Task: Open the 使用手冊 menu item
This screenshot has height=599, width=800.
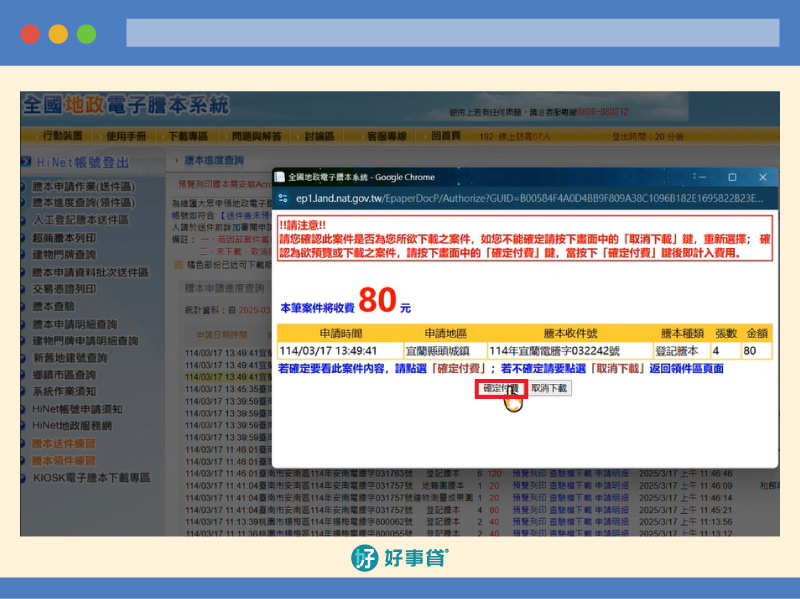Action: click(126, 135)
